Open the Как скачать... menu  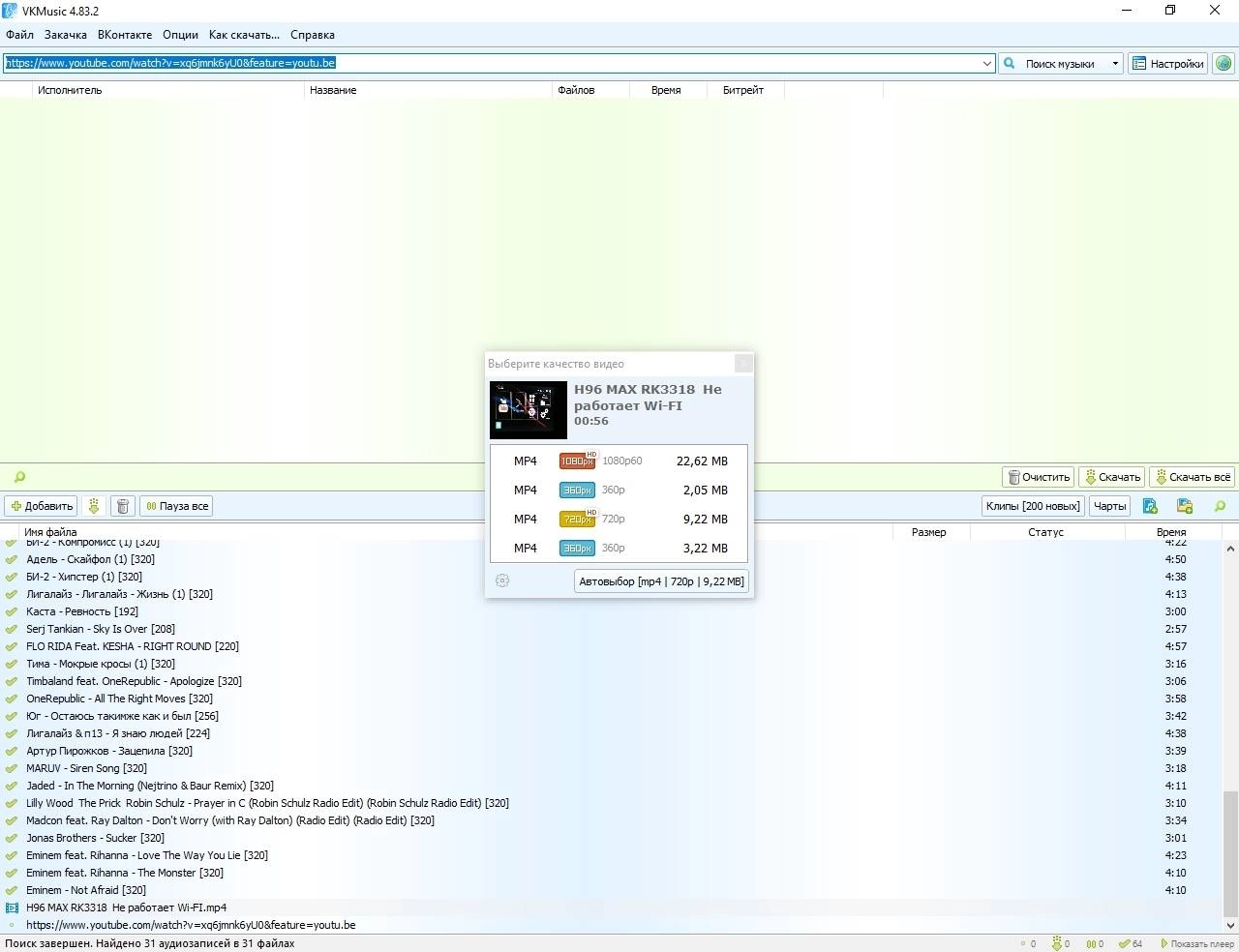coord(244,35)
